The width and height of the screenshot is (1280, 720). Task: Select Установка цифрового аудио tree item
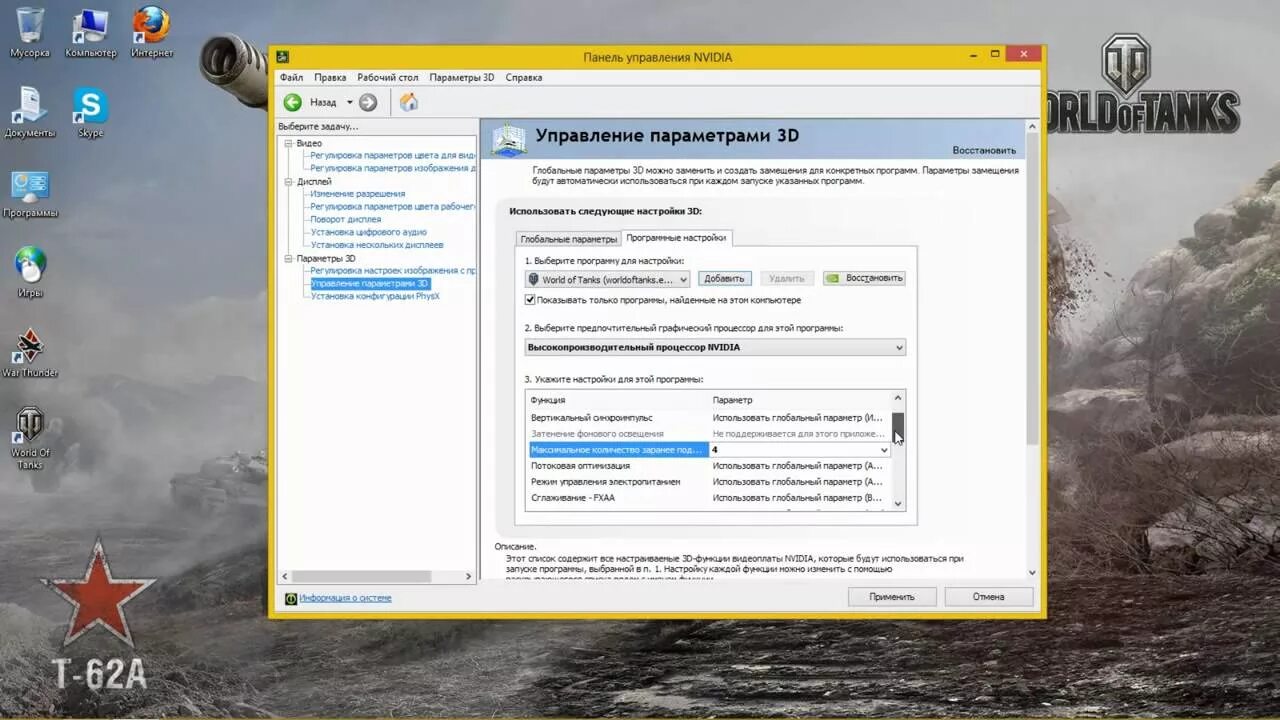point(368,232)
